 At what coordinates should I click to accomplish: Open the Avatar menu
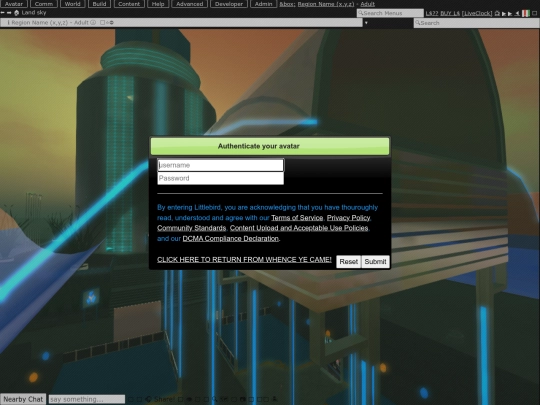tap(14, 4)
